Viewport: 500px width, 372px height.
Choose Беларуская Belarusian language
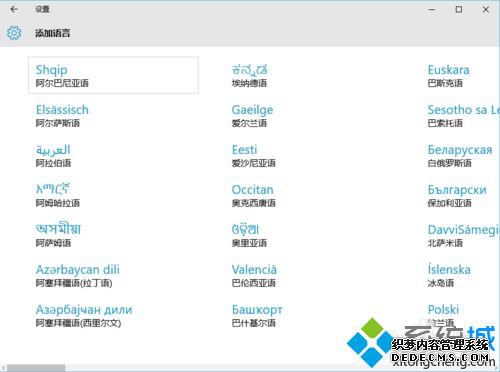coord(460,155)
